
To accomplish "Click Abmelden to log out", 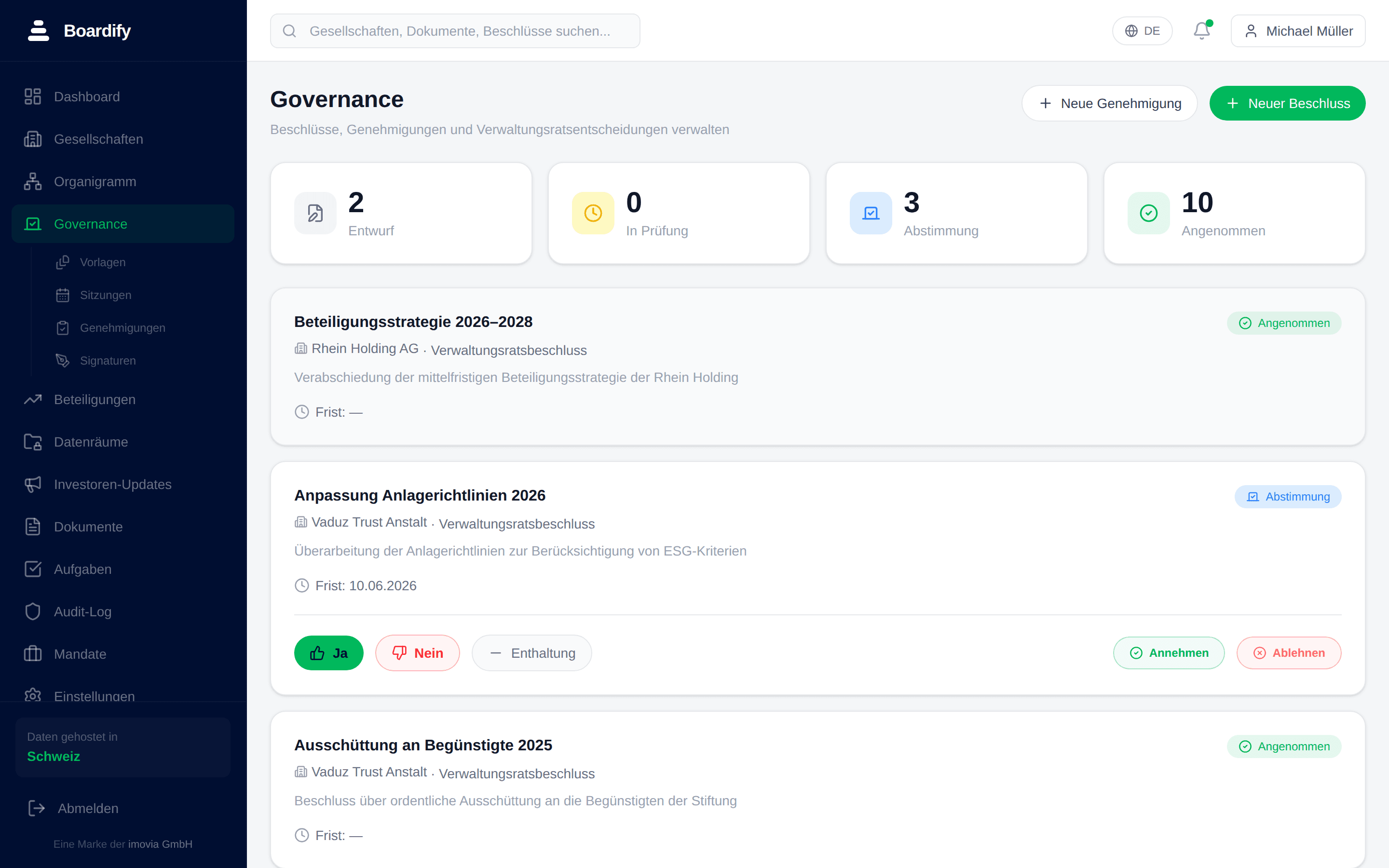I will click(x=123, y=808).
